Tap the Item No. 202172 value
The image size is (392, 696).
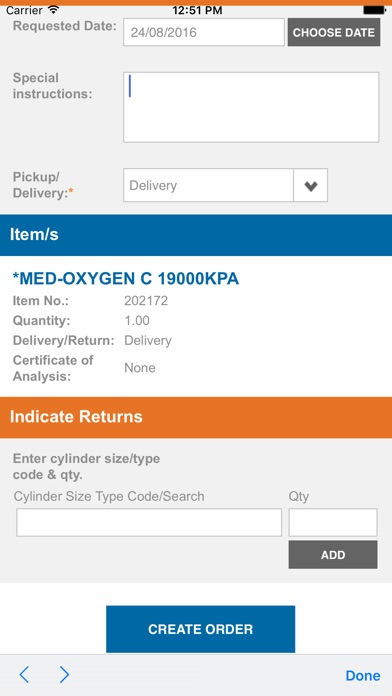click(146, 301)
